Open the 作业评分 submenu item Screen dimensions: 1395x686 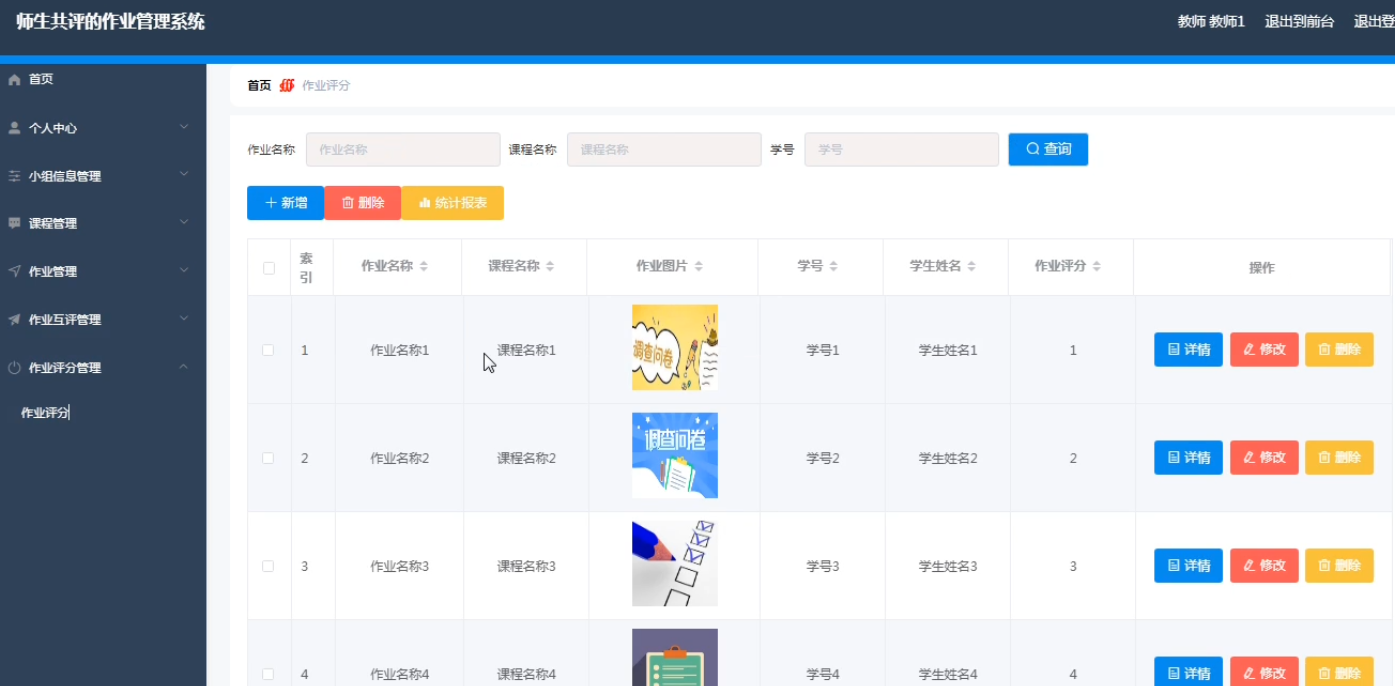[45, 410]
